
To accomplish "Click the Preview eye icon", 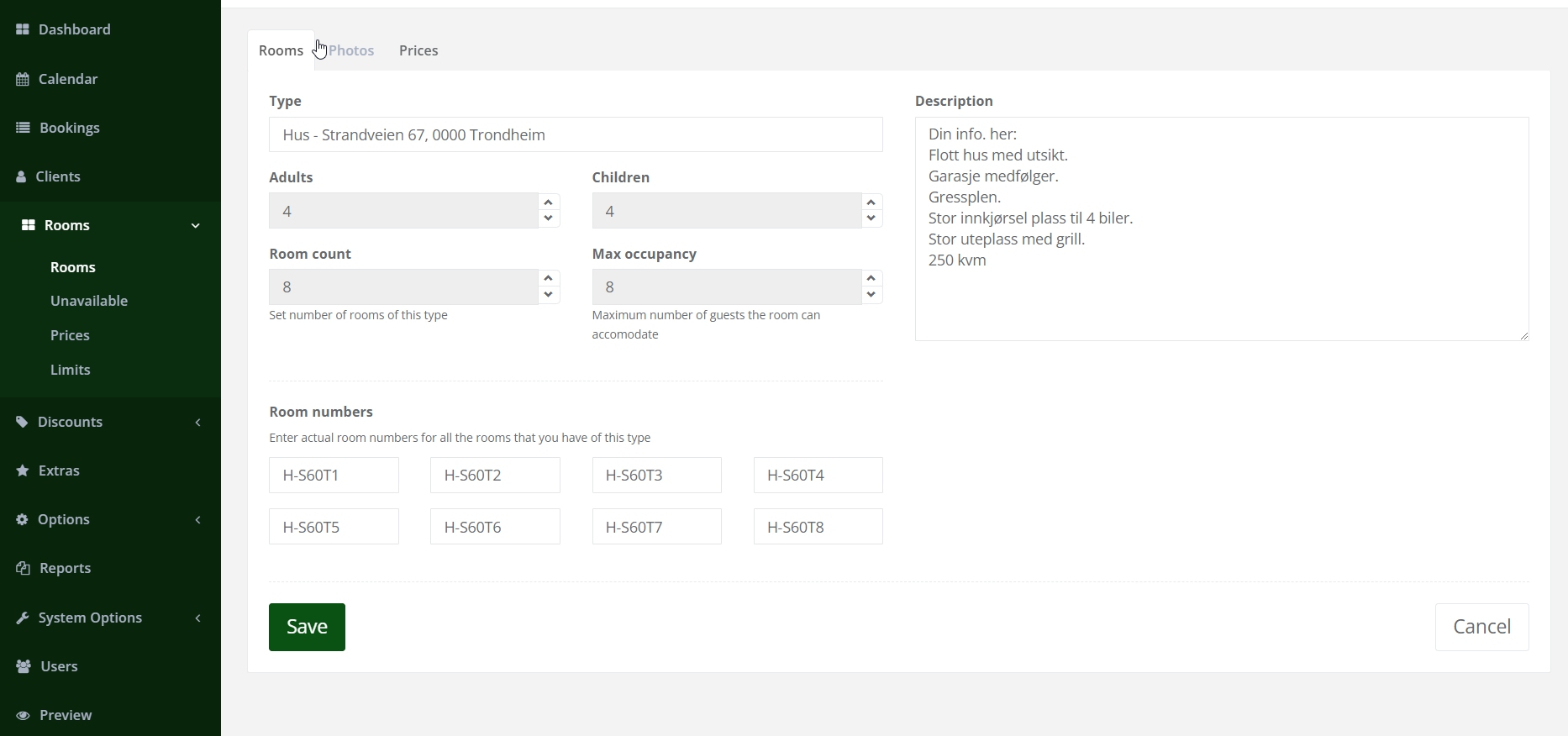I will tap(24, 716).
